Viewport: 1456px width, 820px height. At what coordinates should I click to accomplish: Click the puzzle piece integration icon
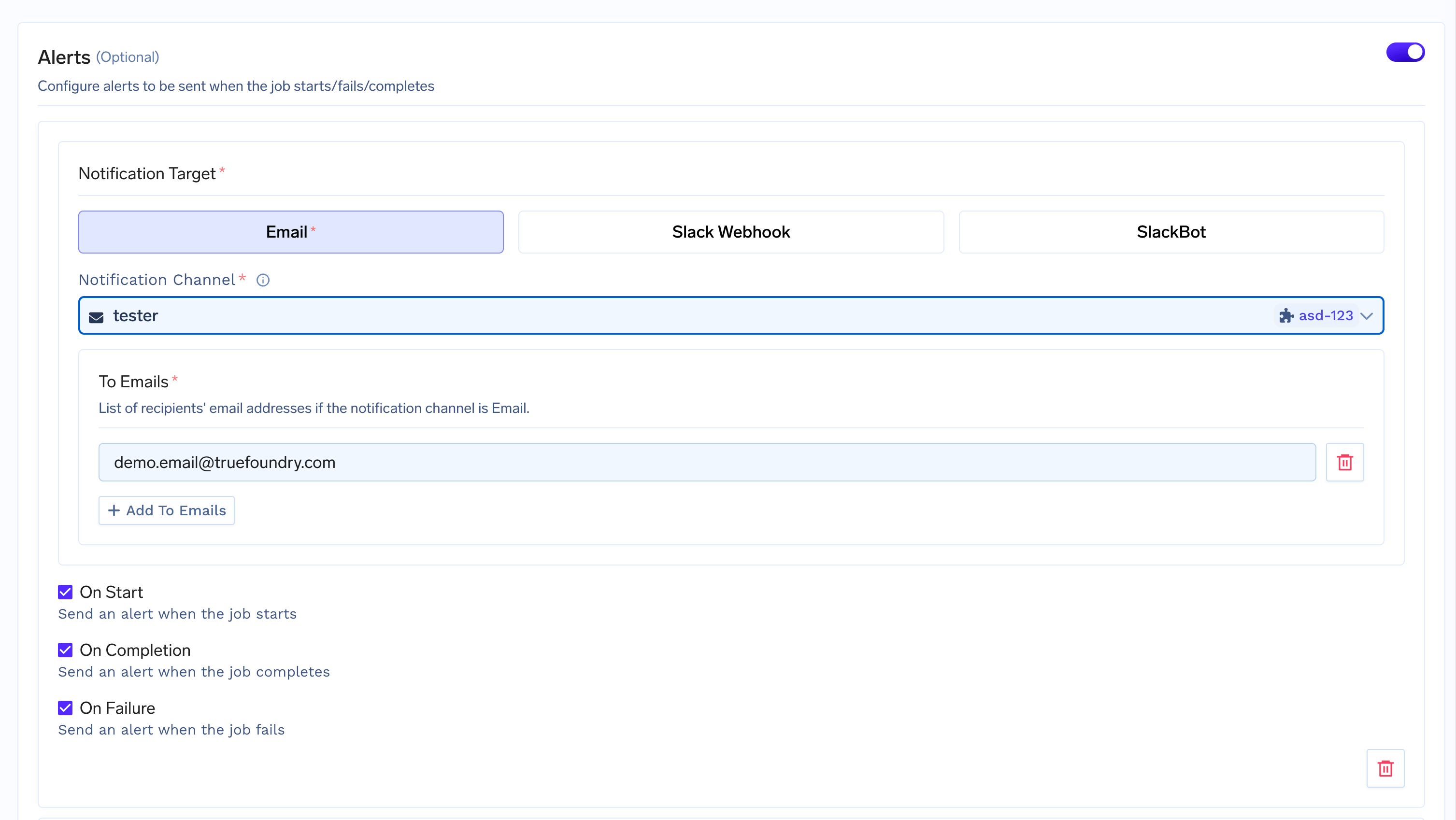pyautogui.click(x=1286, y=315)
